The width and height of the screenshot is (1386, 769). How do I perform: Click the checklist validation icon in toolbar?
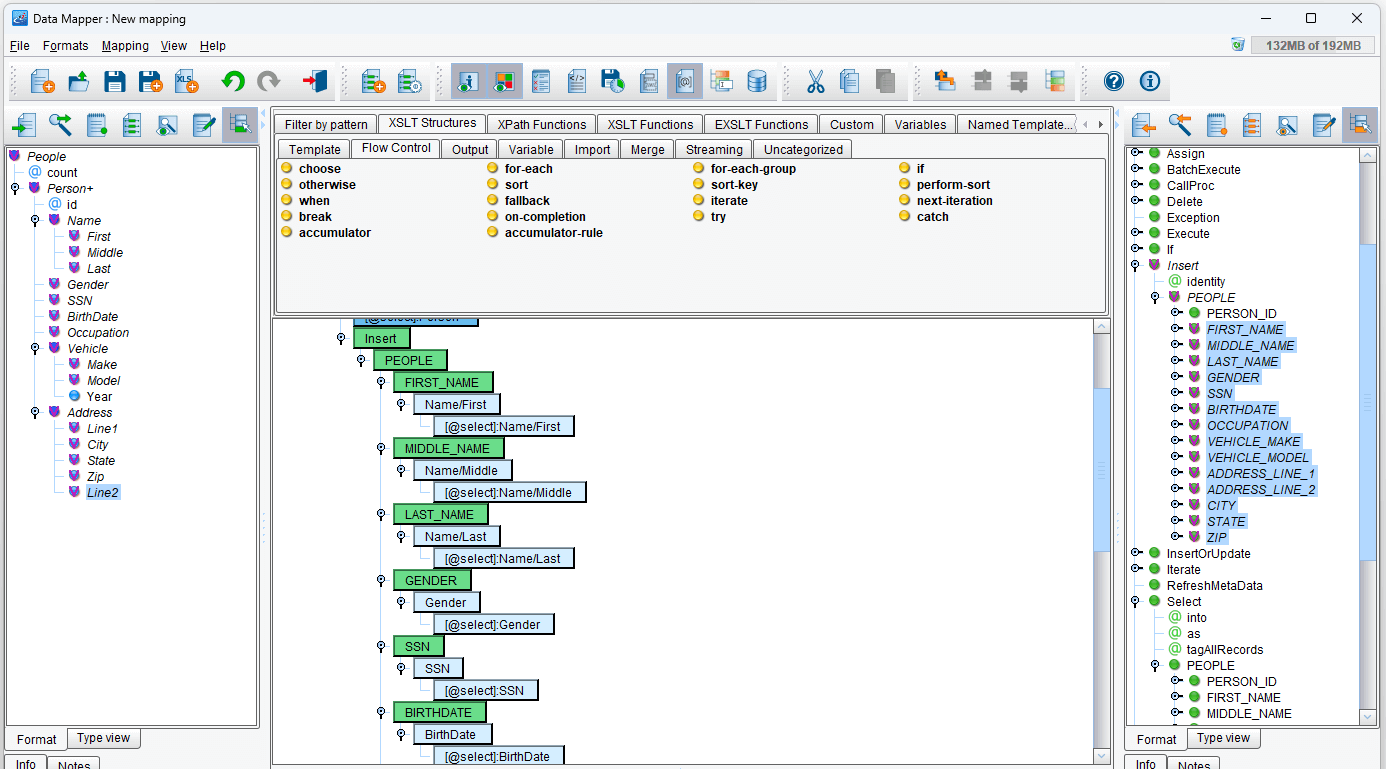[540, 81]
